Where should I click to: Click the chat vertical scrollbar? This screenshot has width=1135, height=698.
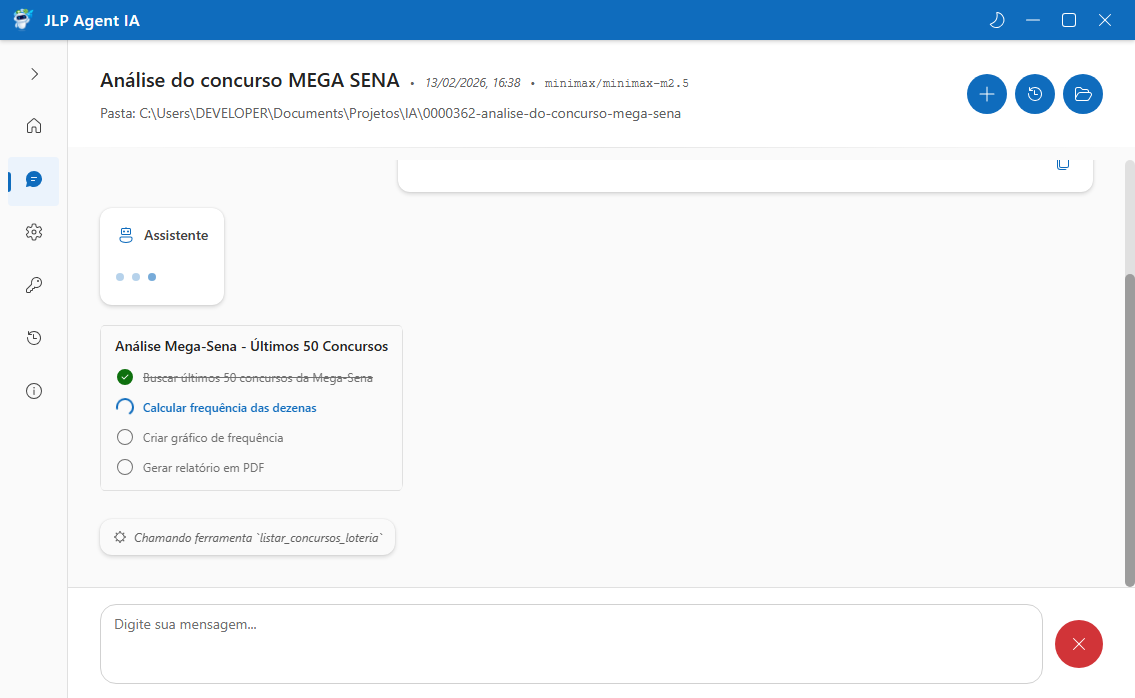coord(1129,430)
